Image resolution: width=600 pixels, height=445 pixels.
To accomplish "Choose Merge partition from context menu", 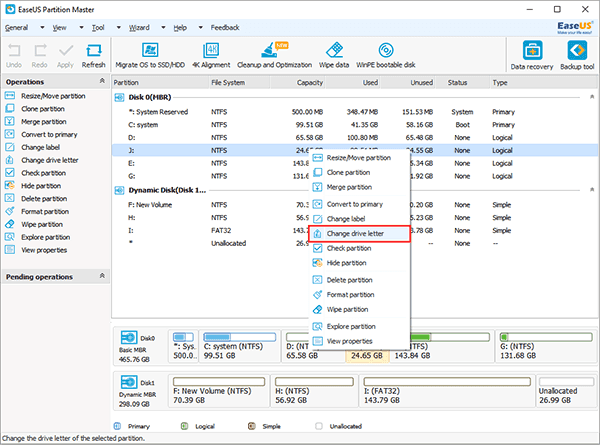I will click(x=360, y=187).
